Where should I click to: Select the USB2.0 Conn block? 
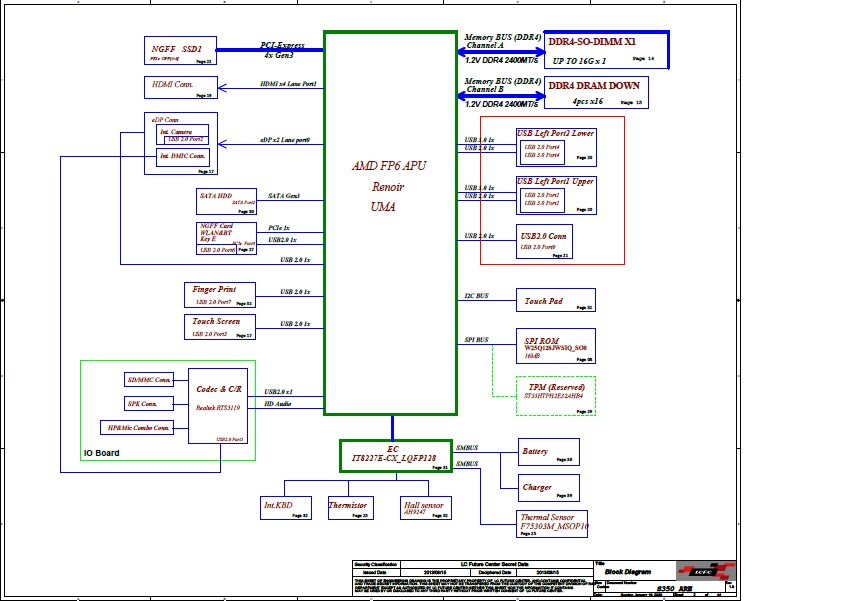(545, 243)
